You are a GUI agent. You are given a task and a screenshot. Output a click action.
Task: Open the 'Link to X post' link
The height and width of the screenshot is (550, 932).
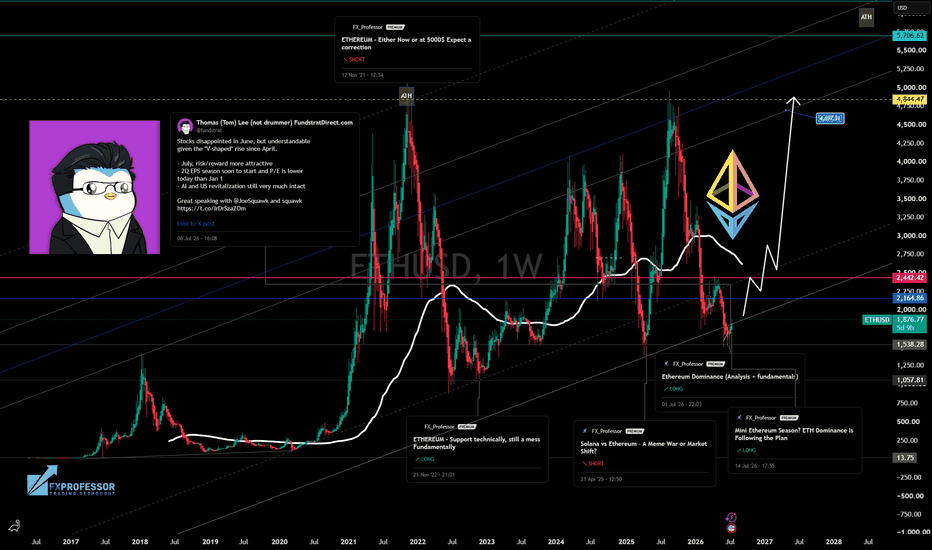click(x=196, y=224)
